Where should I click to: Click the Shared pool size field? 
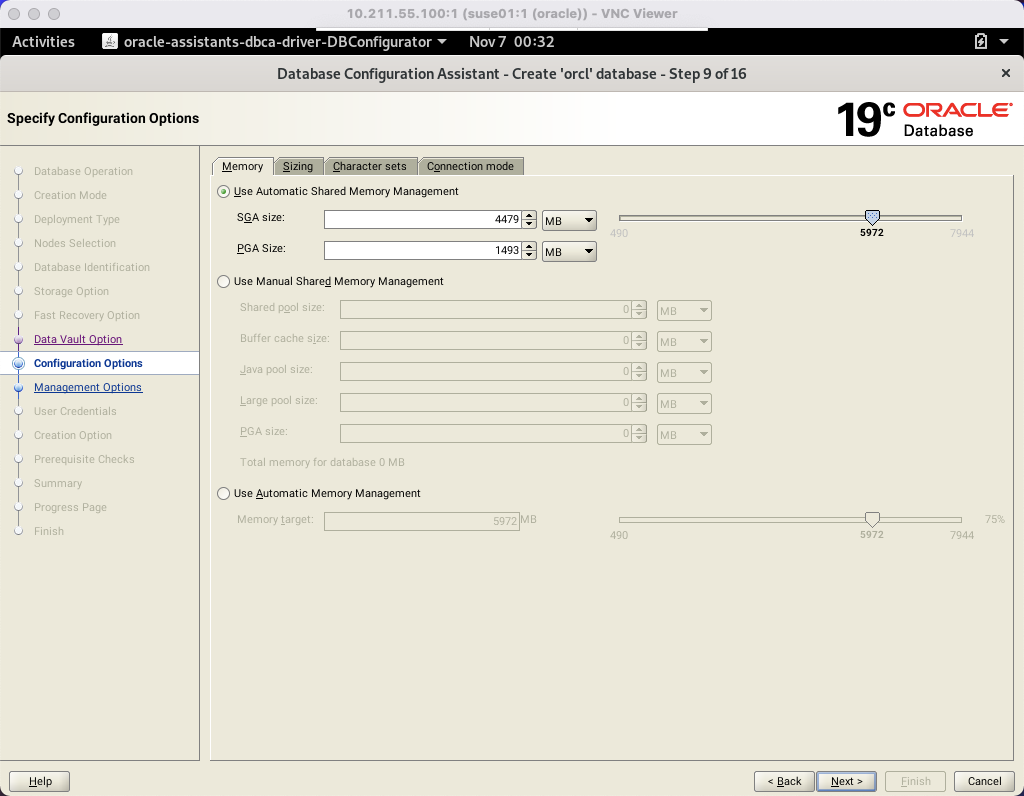pos(486,310)
